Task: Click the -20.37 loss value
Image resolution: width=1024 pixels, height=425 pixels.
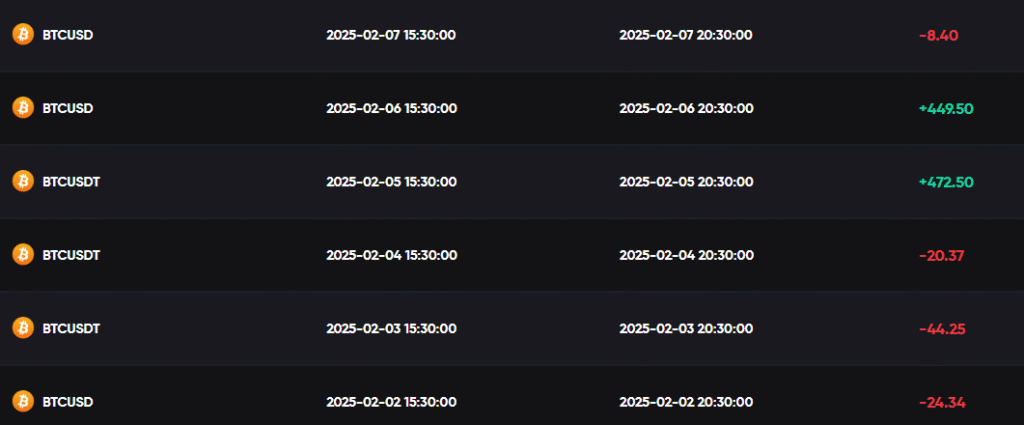Action: point(941,255)
